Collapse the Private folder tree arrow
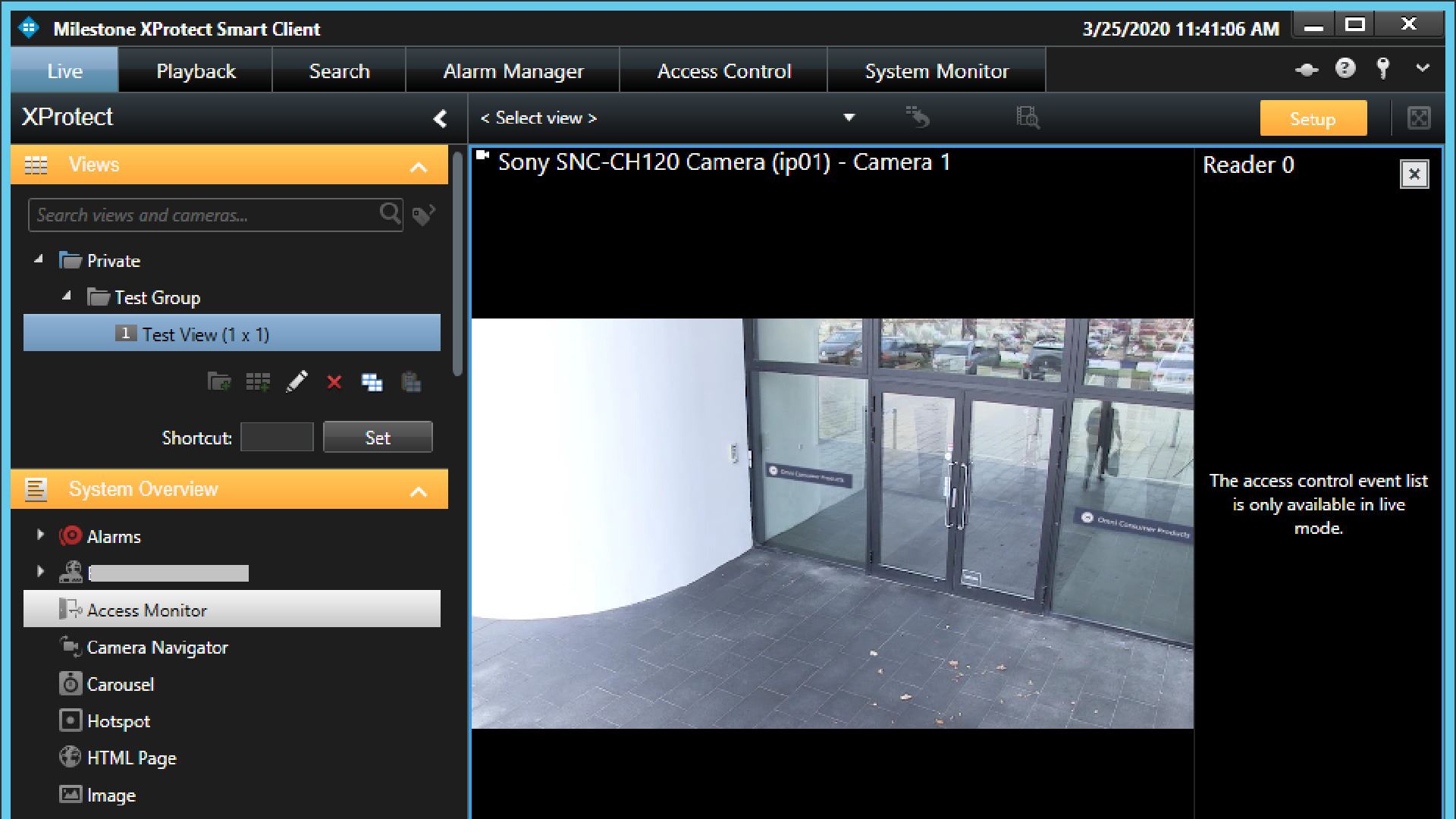The image size is (1456, 819). (x=39, y=259)
